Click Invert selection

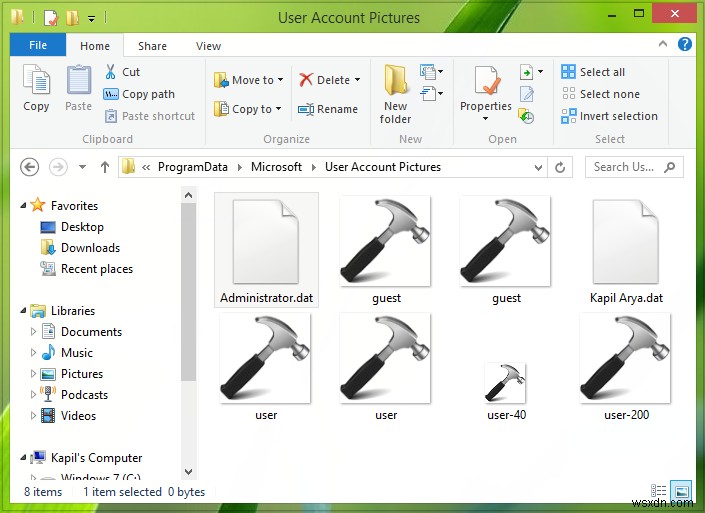609,116
